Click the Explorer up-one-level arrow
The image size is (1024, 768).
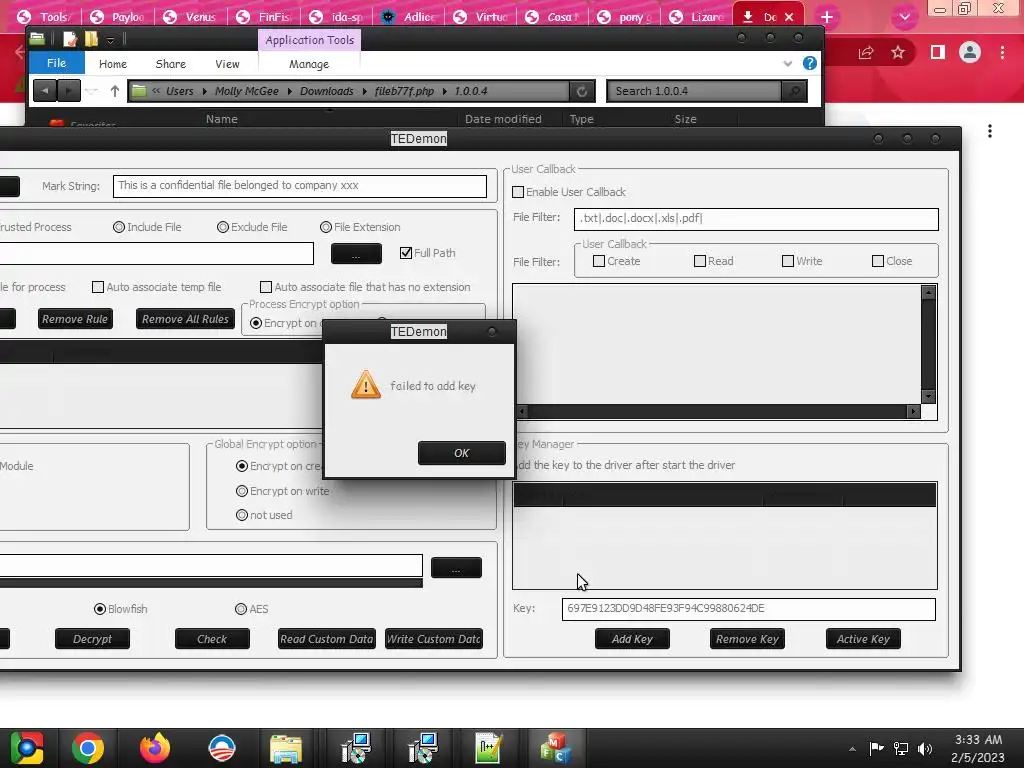tap(115, 91)
